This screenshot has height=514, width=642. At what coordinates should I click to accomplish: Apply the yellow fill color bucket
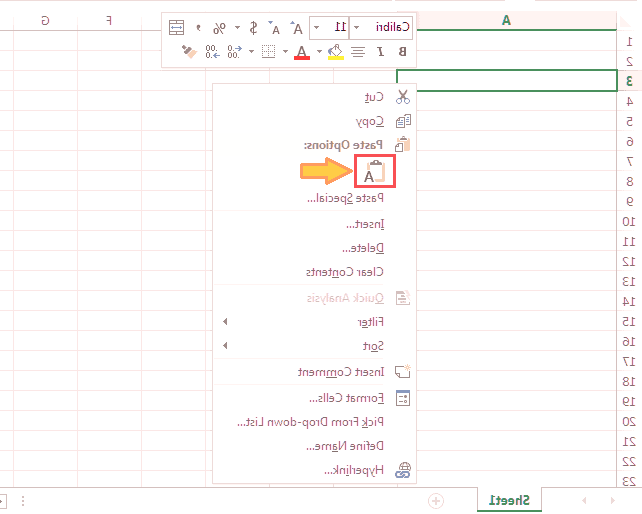click(336, 52)
